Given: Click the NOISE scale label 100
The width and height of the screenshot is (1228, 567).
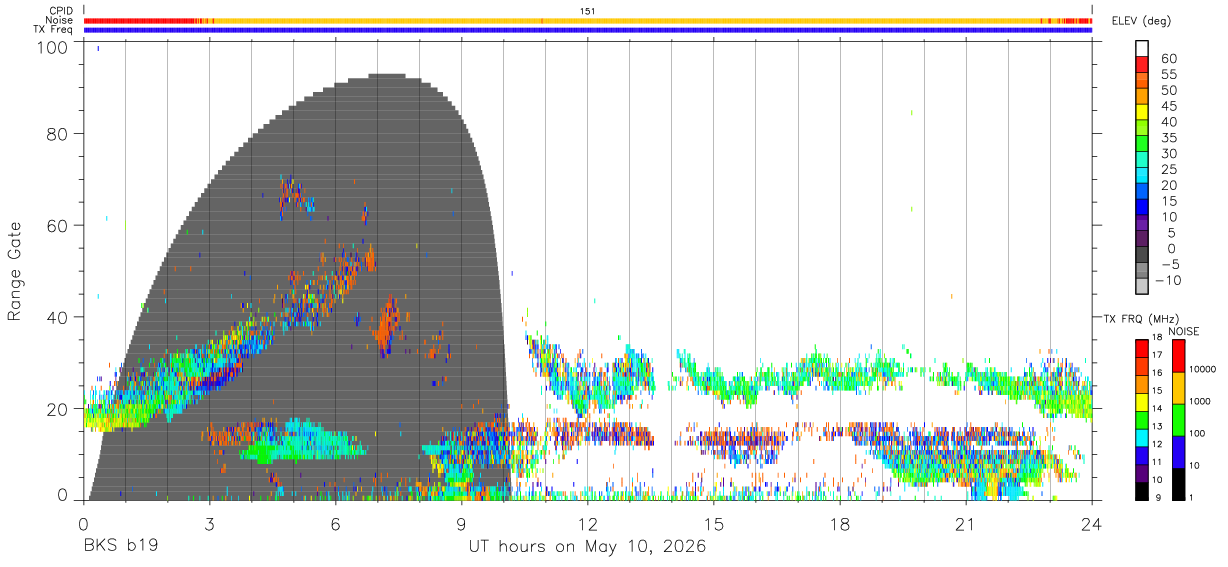Looking at the screenshot, I should tap(1198, 433).
